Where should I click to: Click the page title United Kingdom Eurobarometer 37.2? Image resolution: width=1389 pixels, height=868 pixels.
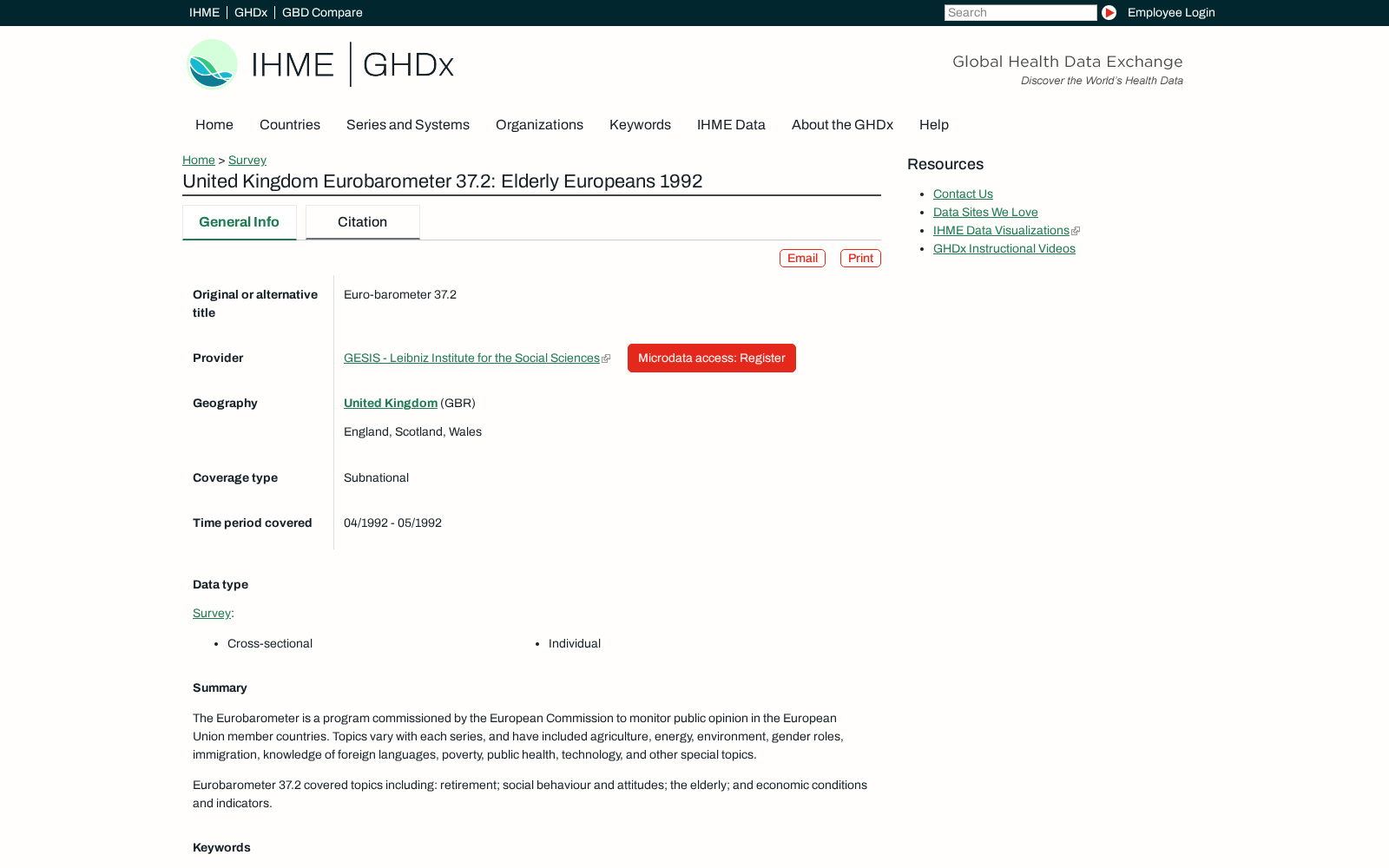[x=442, y=181]
